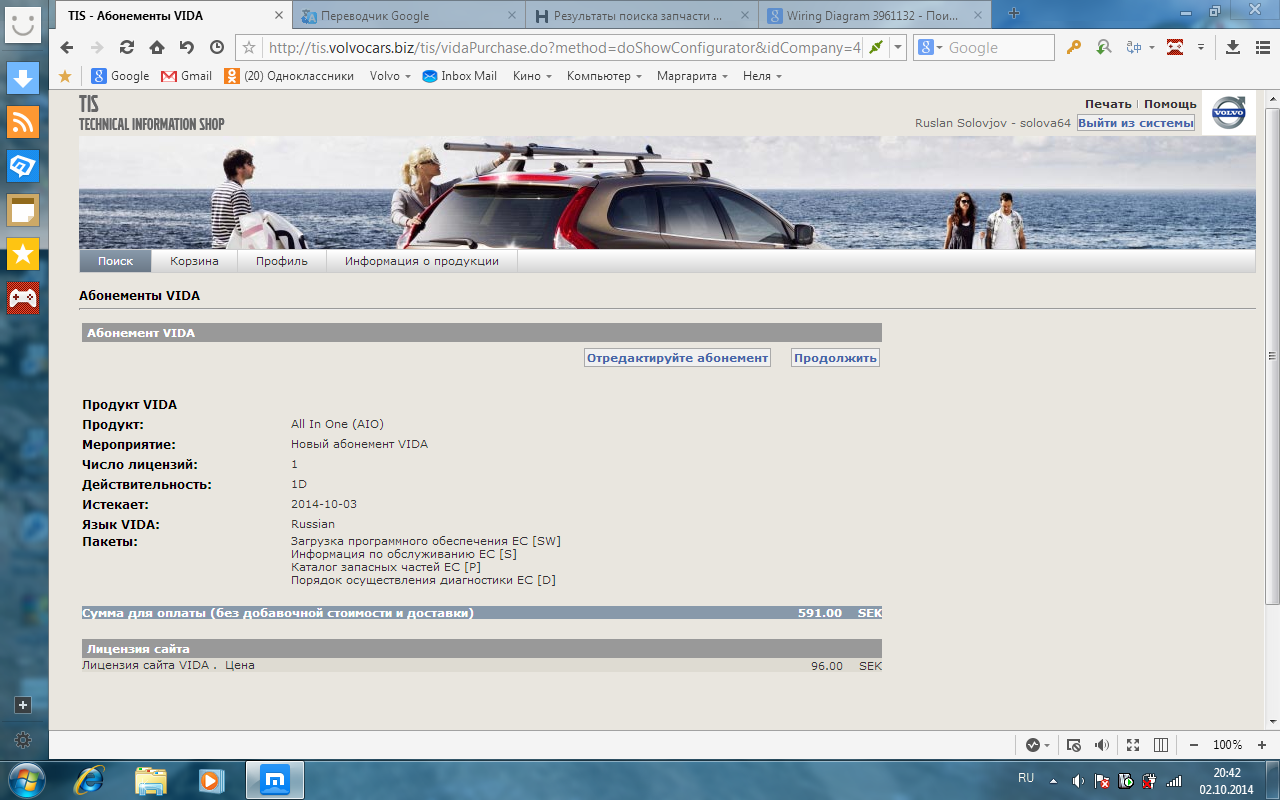
Task: Bookmark page with the address bar star
Action: coord(250,47)
